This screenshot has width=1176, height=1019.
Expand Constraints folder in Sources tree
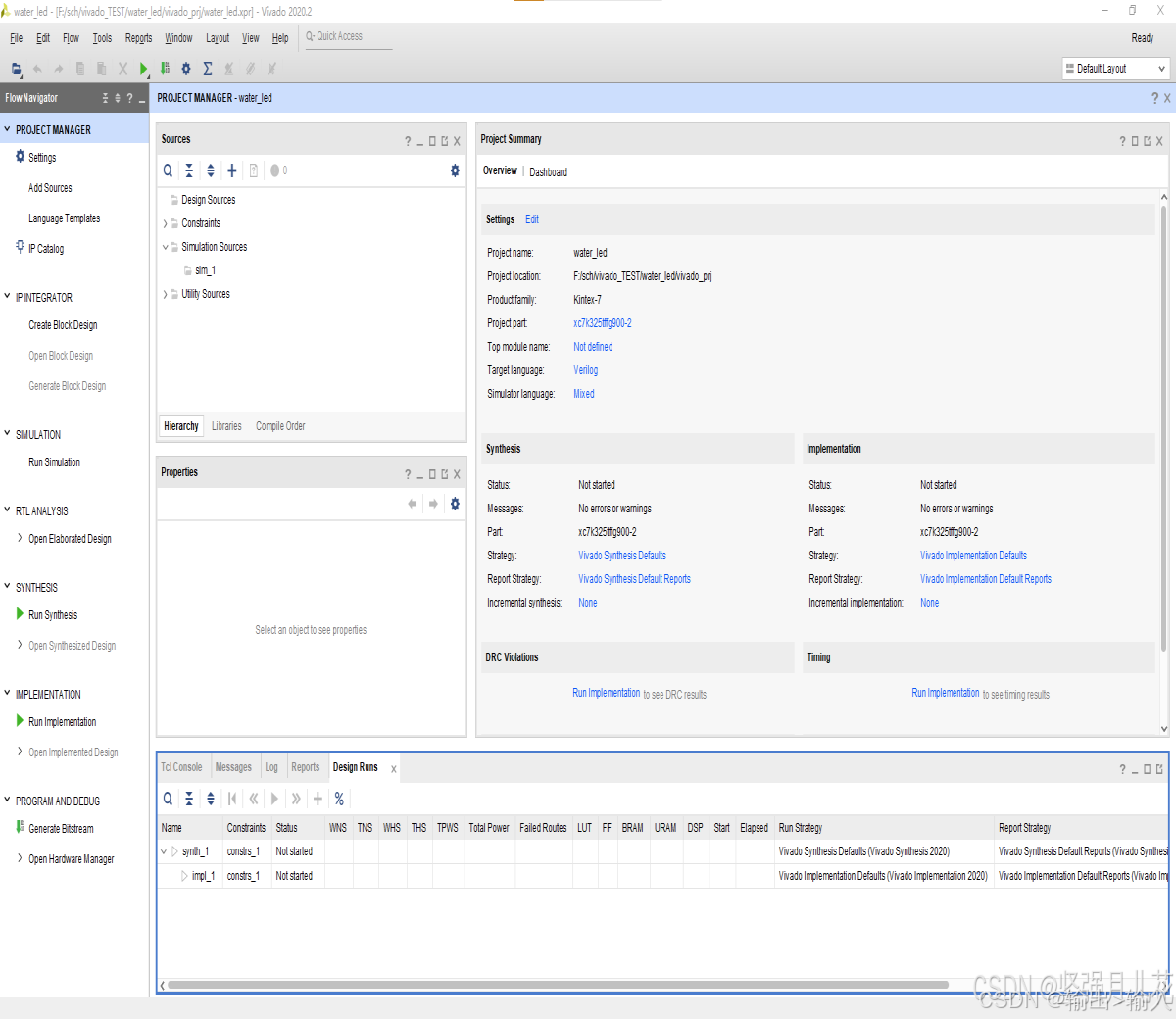click(x=165, y=223)
